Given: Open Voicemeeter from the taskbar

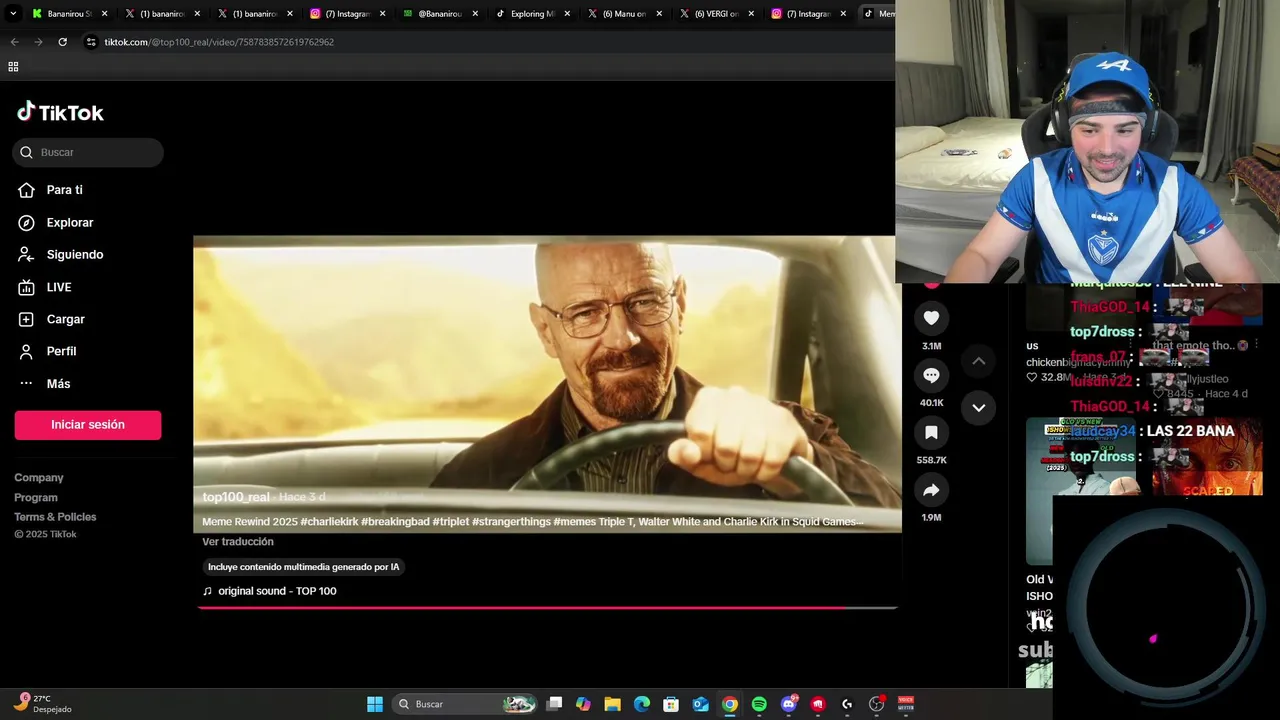Looking at the screenshot, I should click(906, 704).
